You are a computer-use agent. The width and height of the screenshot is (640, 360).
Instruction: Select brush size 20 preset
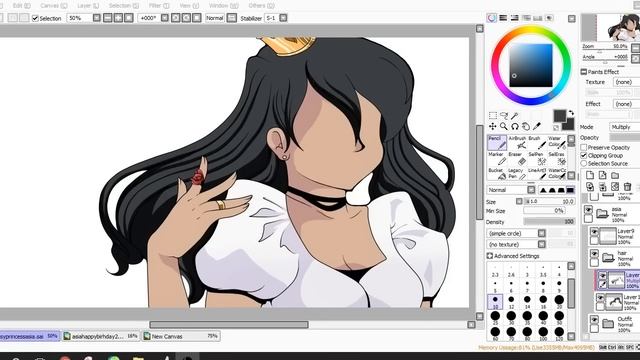559,302
